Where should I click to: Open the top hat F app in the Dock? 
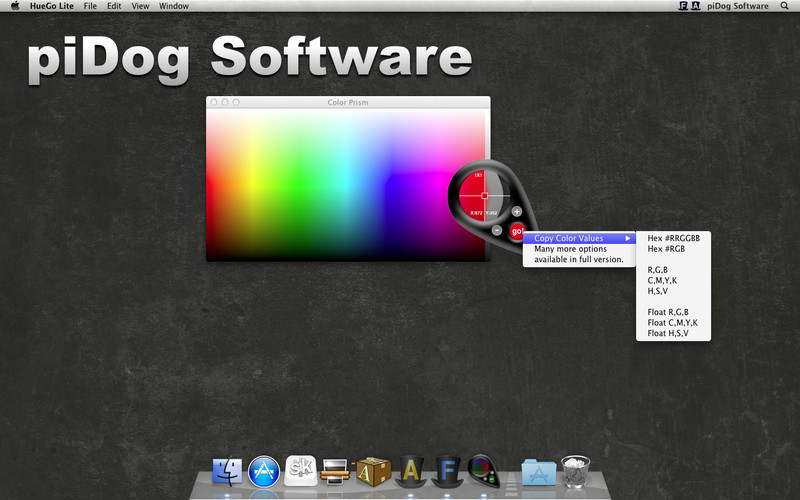point(447,471)
